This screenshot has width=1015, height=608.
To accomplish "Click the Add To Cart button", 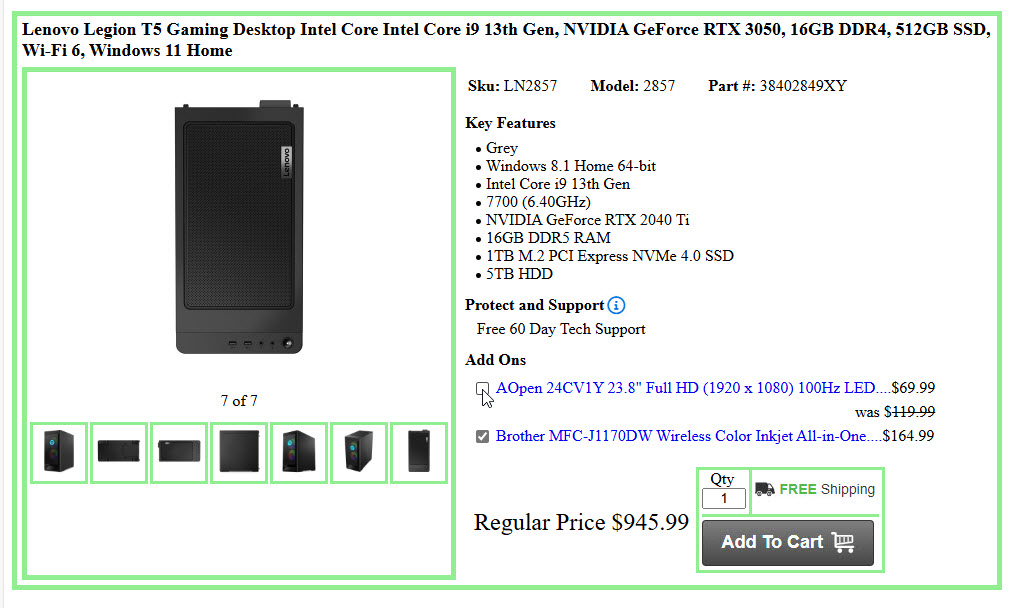I will point(788,543).
